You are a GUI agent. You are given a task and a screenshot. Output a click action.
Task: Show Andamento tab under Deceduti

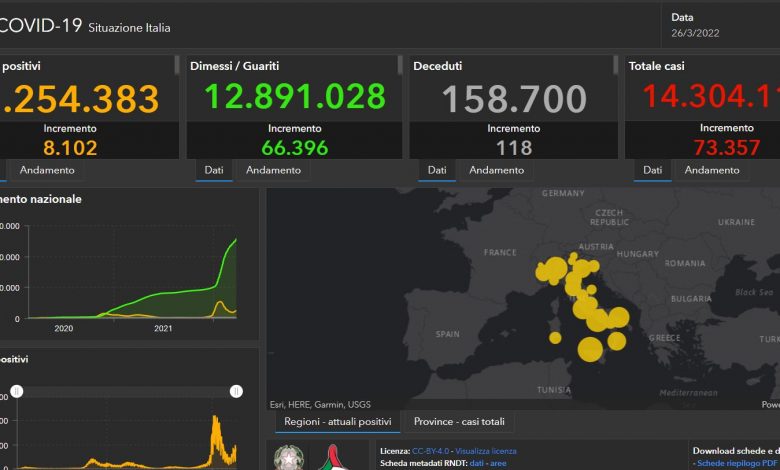pyautogui.click(x=496, y=170)
